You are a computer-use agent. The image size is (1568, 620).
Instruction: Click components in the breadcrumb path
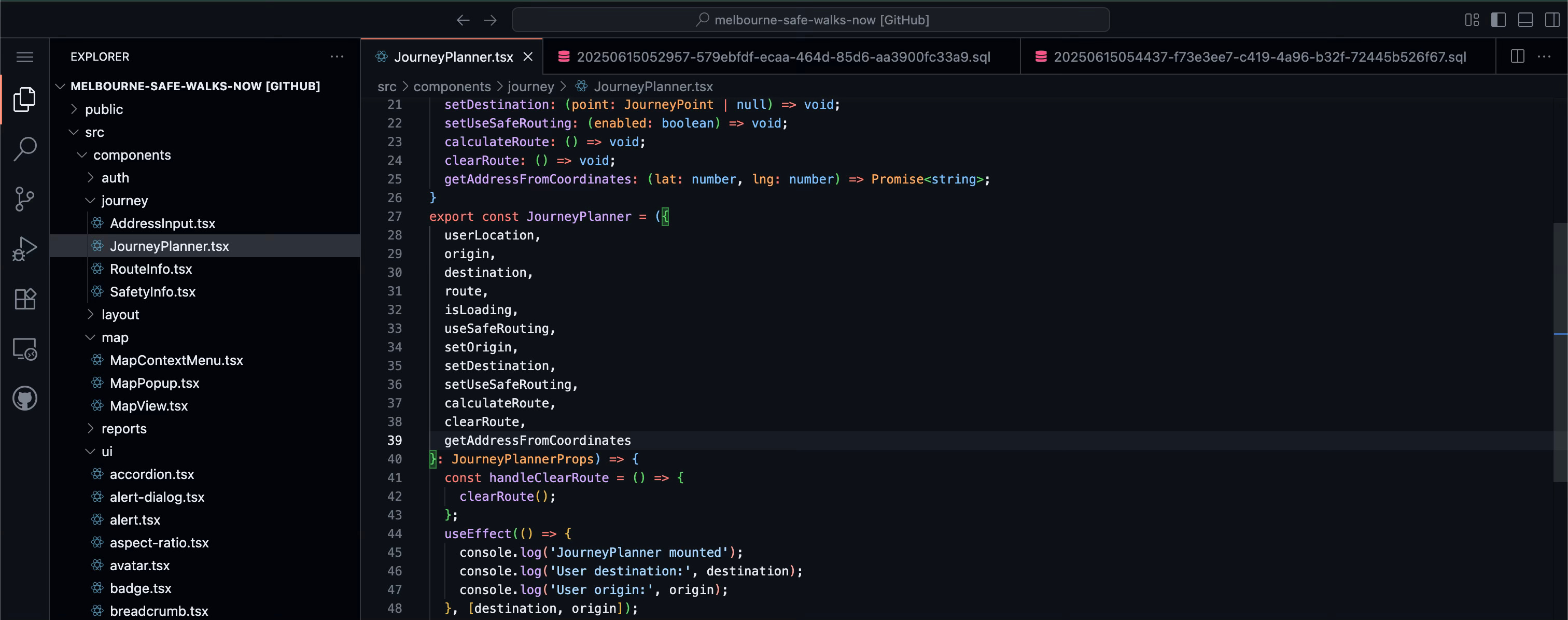coord(452,87)
